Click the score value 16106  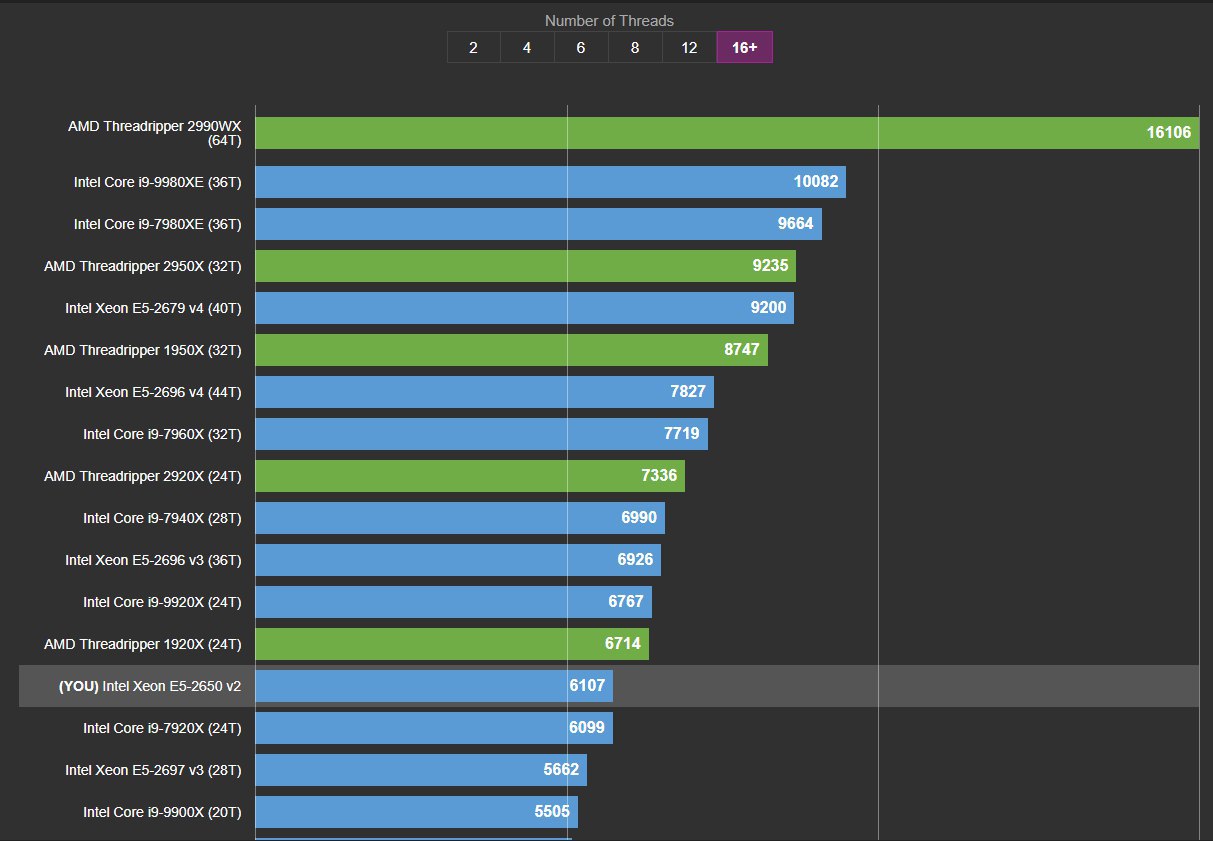pos(1169,133)
